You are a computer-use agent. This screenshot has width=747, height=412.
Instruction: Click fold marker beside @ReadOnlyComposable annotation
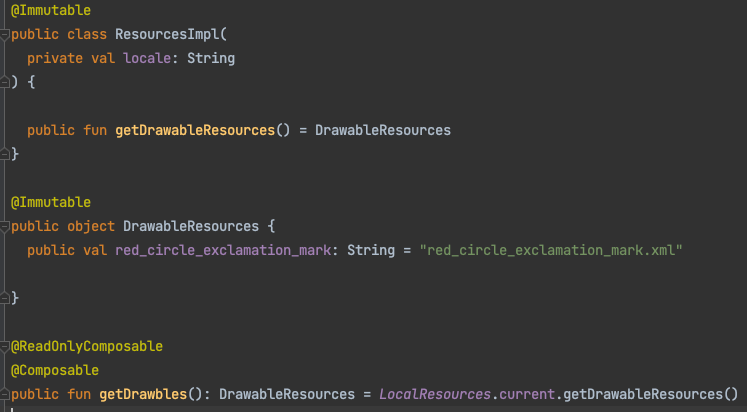click(x=5, y=346)
